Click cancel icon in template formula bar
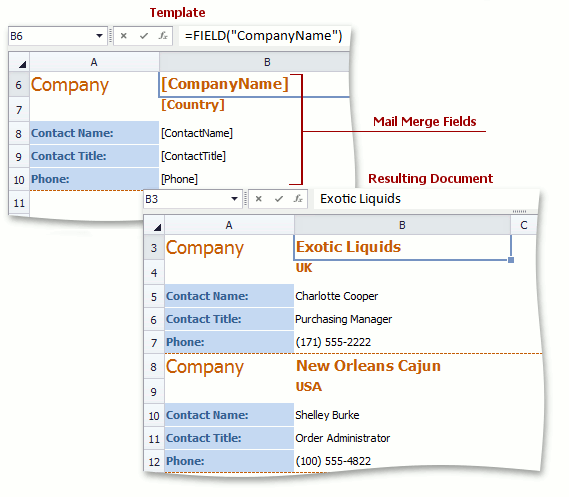569x497 pixels. [124, 36]
